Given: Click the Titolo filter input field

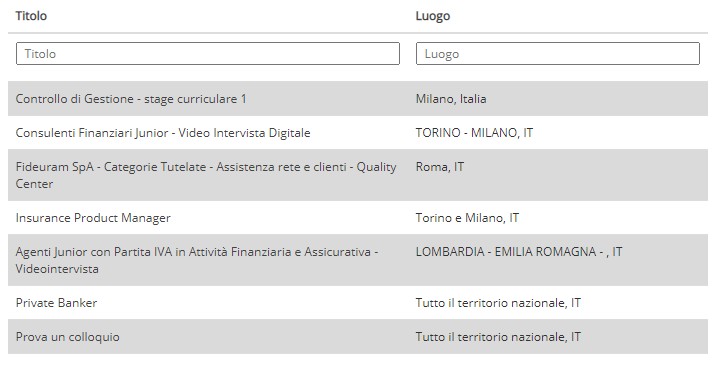Looking at the screenshot, I should [x=208, y=54].
